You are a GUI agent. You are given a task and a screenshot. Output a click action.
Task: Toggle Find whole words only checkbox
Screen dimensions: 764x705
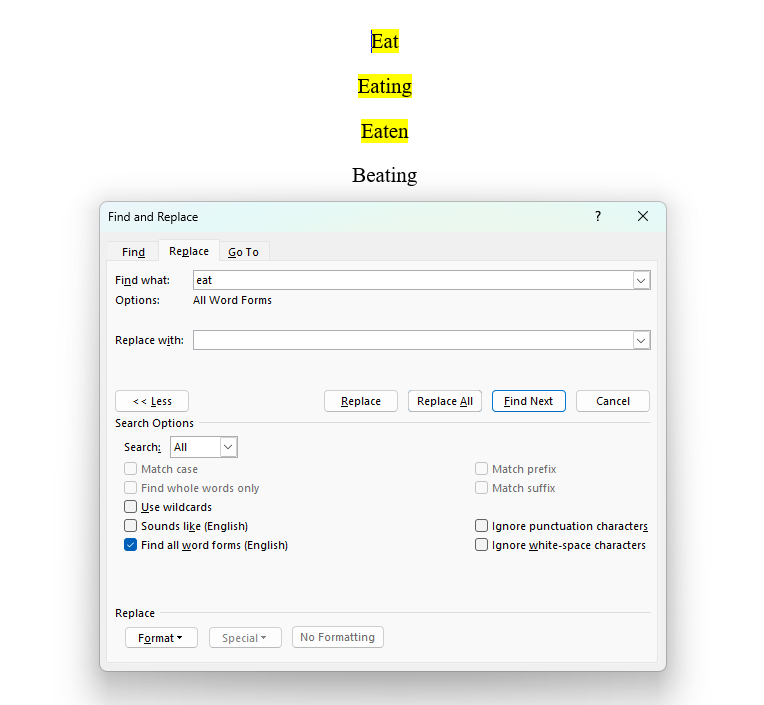131,488
